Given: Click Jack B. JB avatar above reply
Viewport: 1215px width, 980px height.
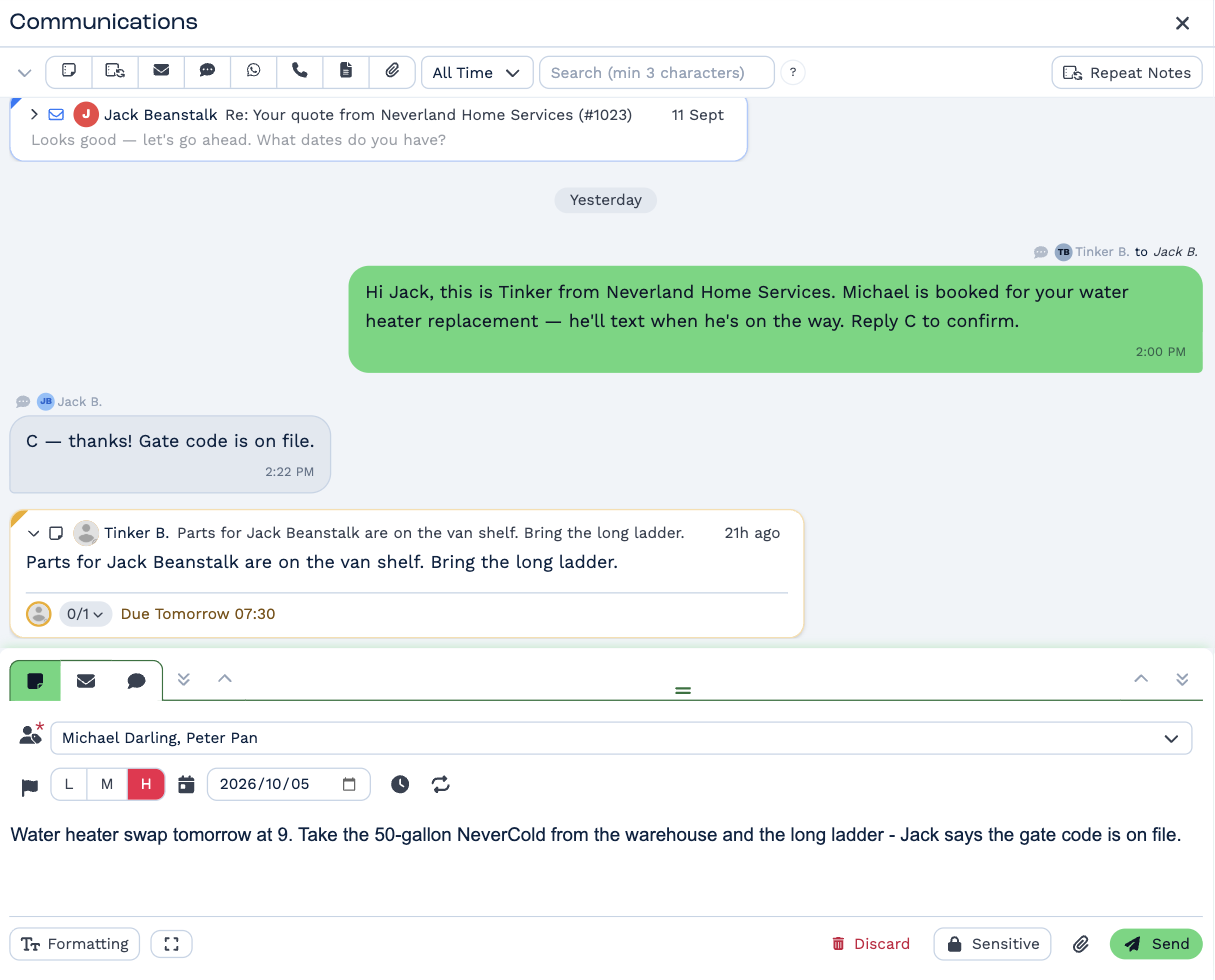Looking at the screenshot, I should point(45,402).
